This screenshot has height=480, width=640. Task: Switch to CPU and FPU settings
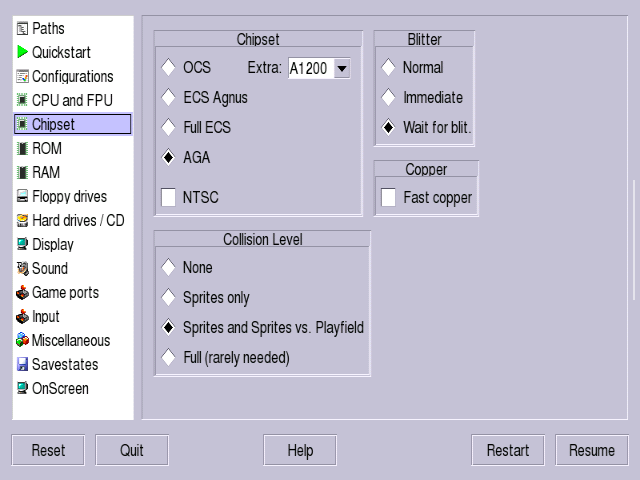(x=73, y=100)
